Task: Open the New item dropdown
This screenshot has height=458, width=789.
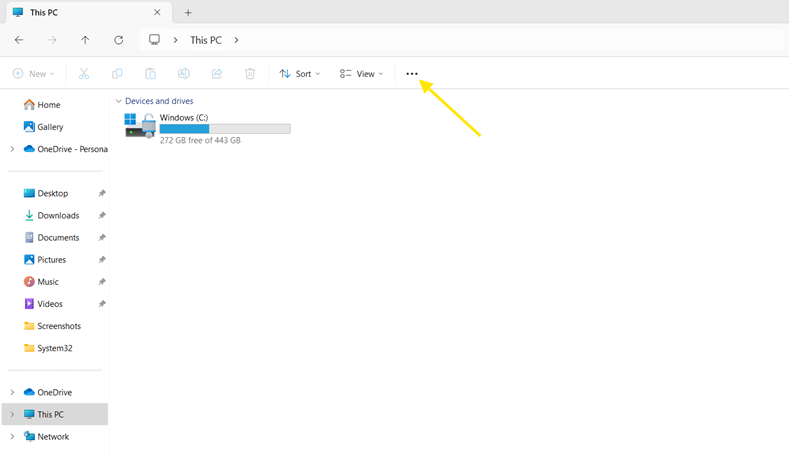Action: pos(33,74)
